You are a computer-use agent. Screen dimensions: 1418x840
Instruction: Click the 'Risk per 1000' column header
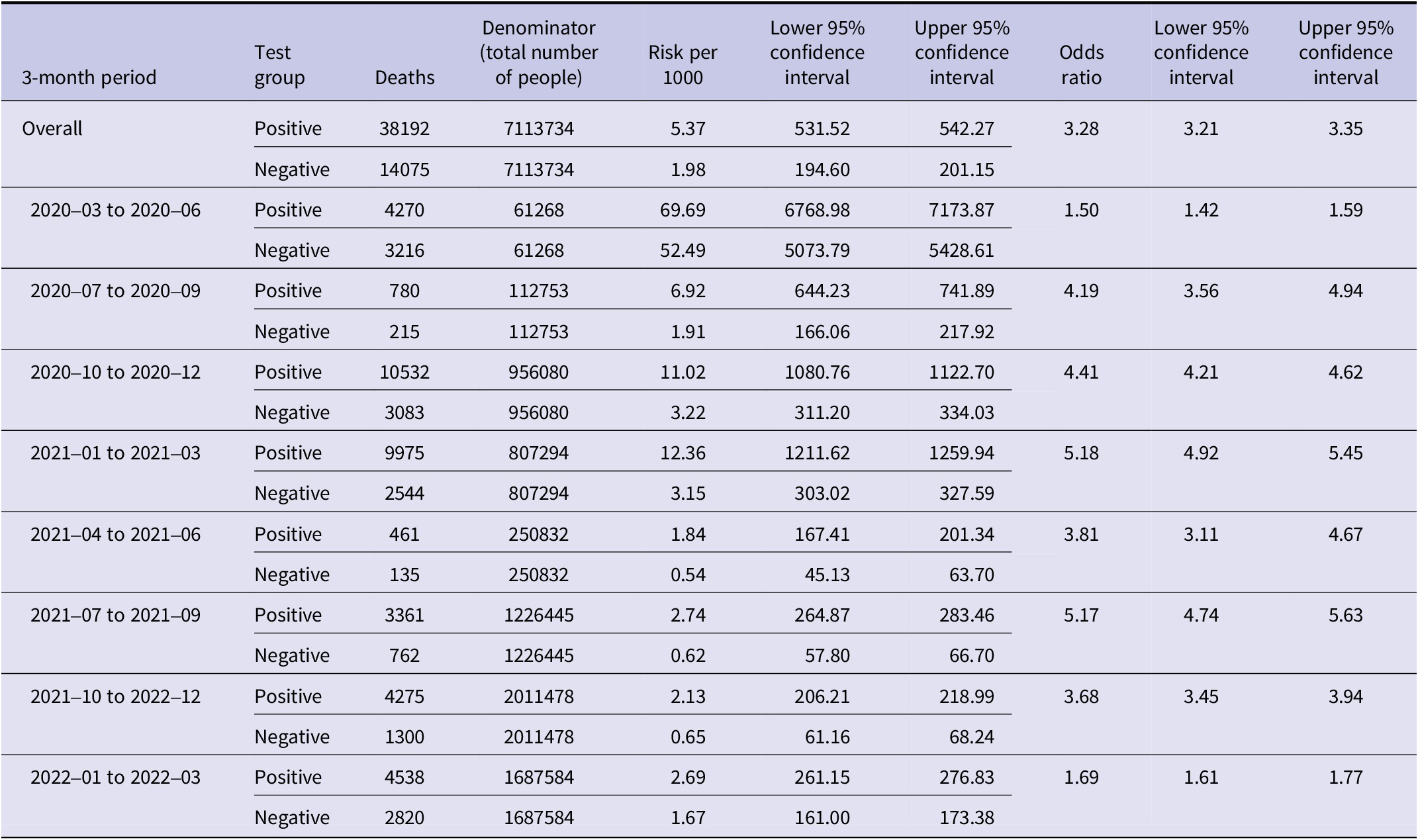point(683,65)
